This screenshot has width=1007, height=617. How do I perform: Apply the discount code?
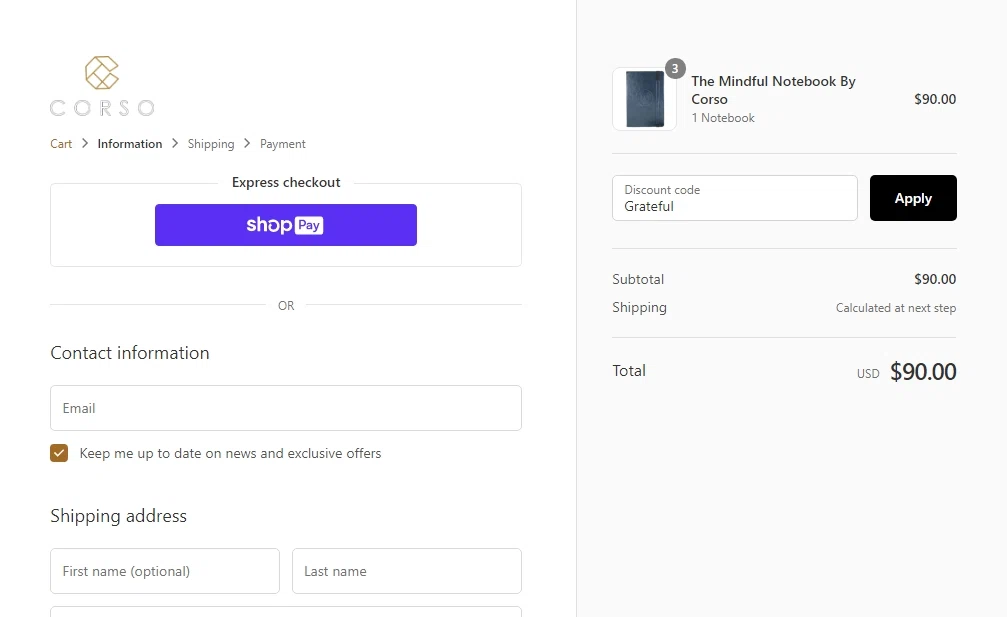coord(912,198)
